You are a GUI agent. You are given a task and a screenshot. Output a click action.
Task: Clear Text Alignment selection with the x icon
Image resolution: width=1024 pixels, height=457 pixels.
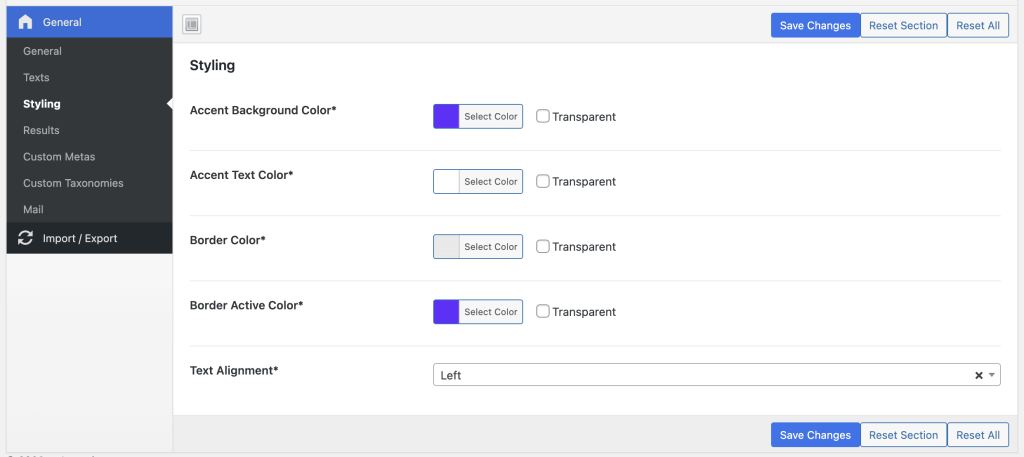click(x=979, y=375)
